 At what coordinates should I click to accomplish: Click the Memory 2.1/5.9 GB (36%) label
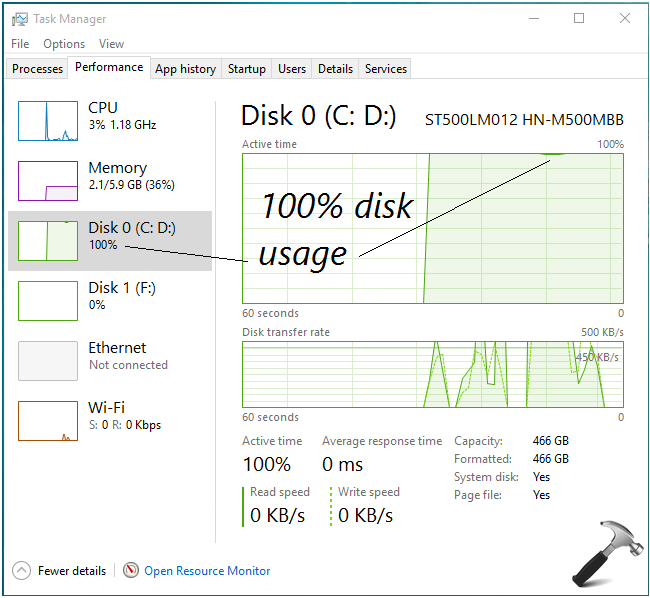tap(131, 176)
